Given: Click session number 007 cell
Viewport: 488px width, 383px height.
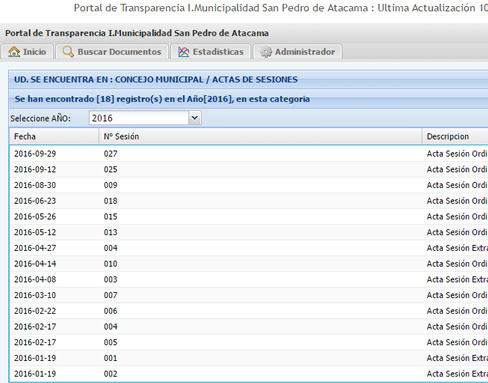Looking at the screenshot, I should [x=110, y=295].
